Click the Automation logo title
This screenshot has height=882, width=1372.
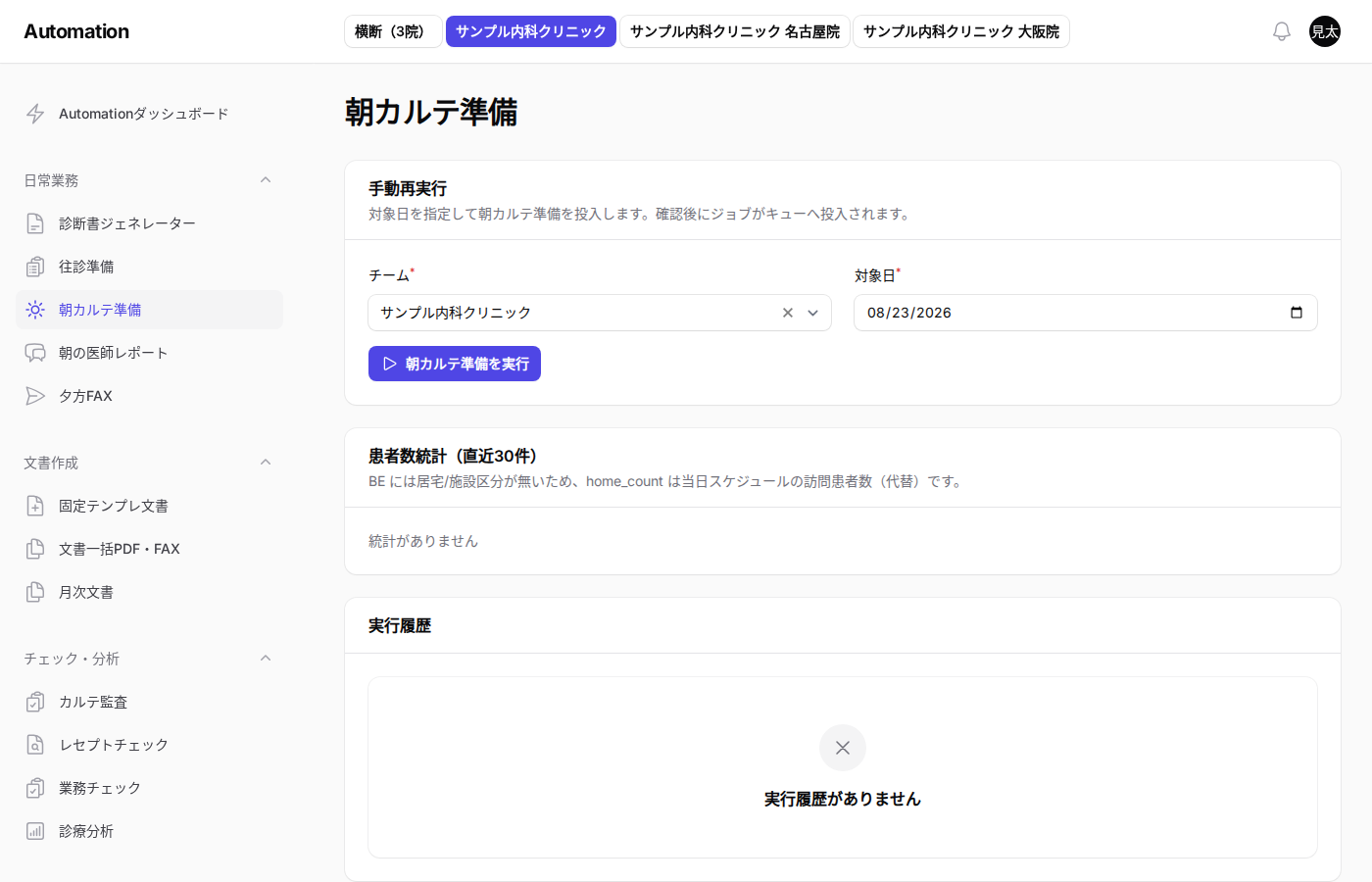click(x=76, y=31)
